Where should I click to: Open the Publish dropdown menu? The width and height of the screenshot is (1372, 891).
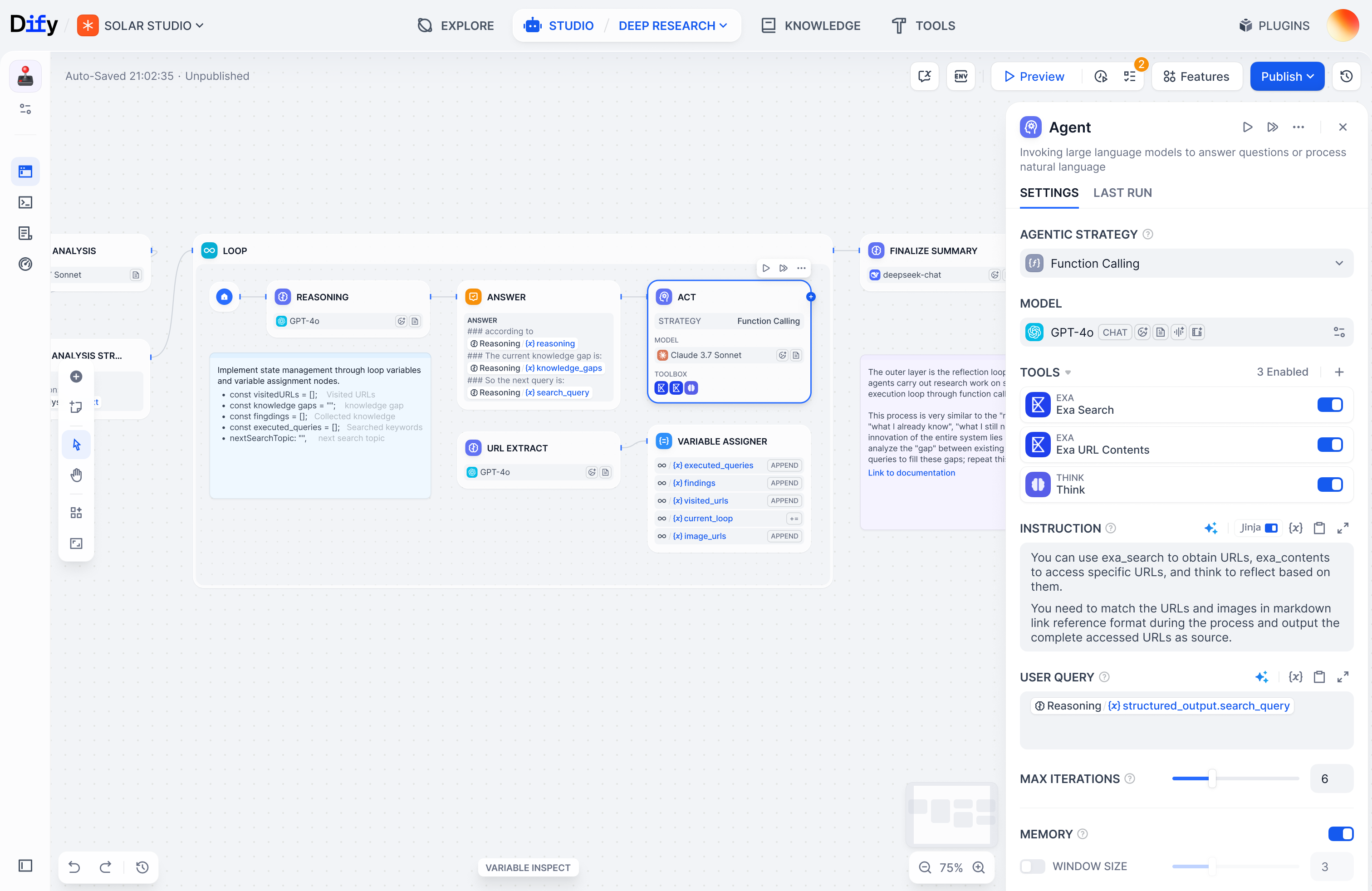[1287, 76]
